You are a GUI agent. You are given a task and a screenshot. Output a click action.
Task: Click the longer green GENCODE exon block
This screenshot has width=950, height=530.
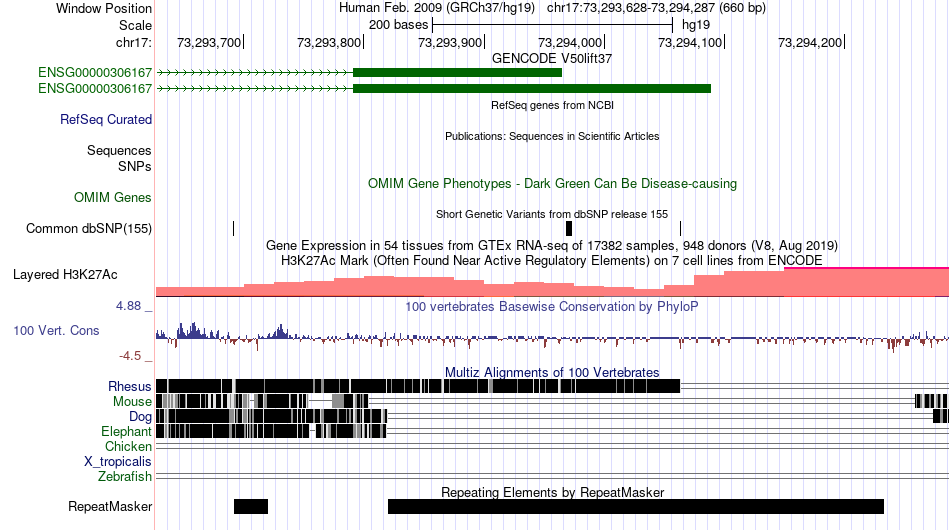click(x=532, y=88)
